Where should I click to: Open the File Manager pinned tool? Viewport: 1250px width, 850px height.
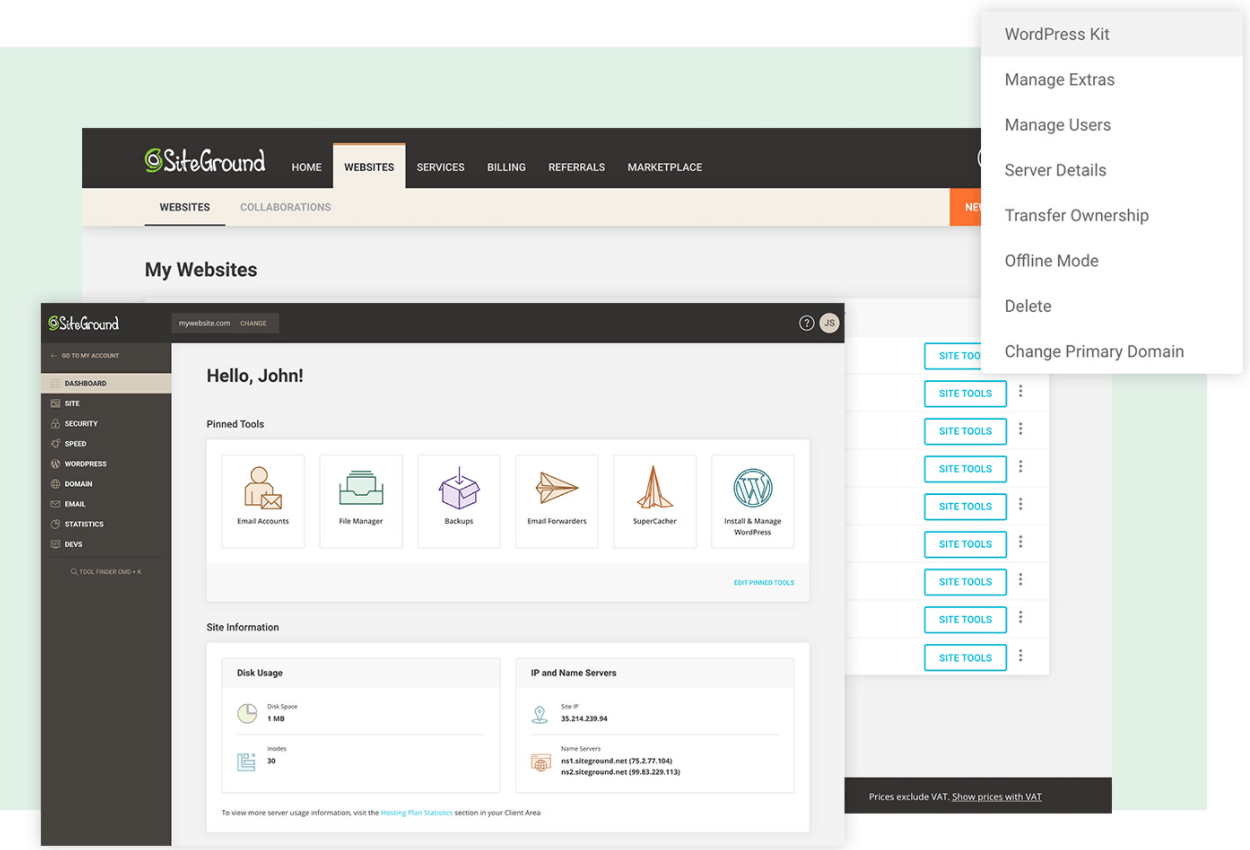tap(361, 501)
